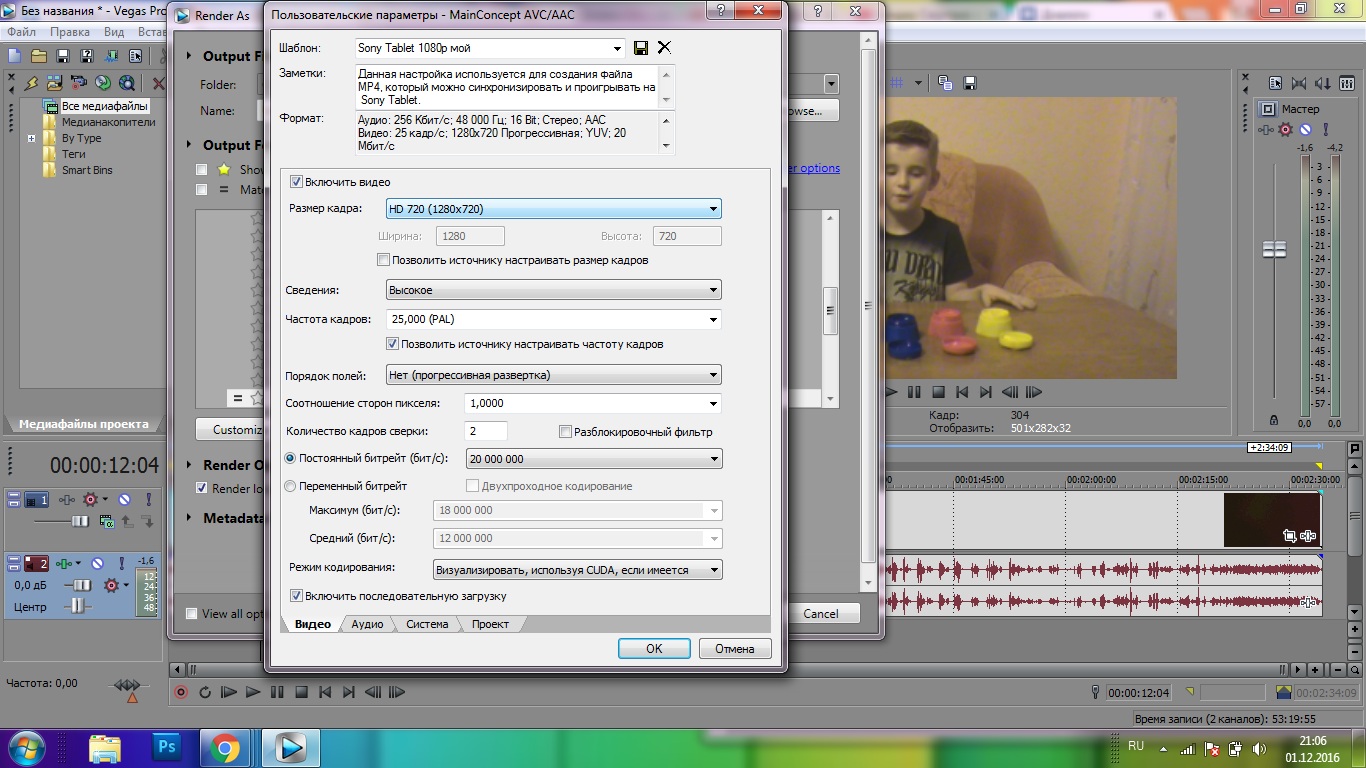Toggle Включить последовательную загрузку checkbox
This screenshot has width=1366, height=768.
pyautogui.click(x=296, y=596)
